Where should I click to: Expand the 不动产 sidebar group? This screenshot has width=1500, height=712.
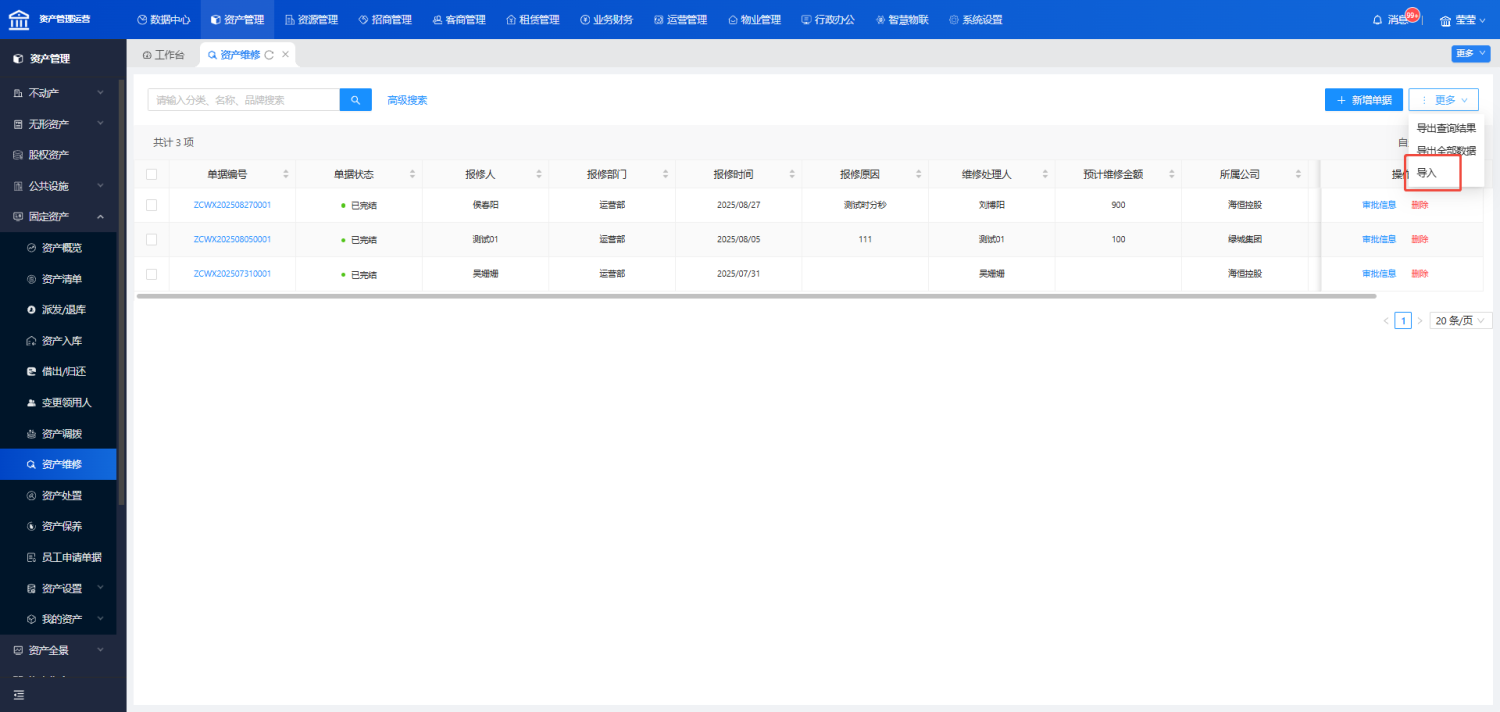[x=58, y=93]
